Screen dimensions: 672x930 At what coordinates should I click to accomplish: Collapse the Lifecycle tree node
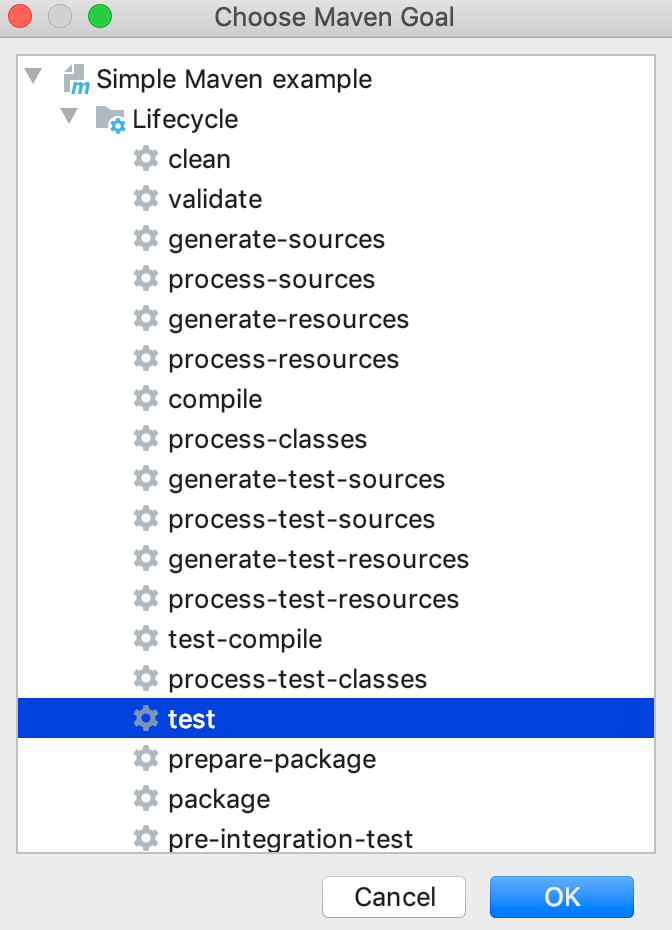click(x=69, y=116)
